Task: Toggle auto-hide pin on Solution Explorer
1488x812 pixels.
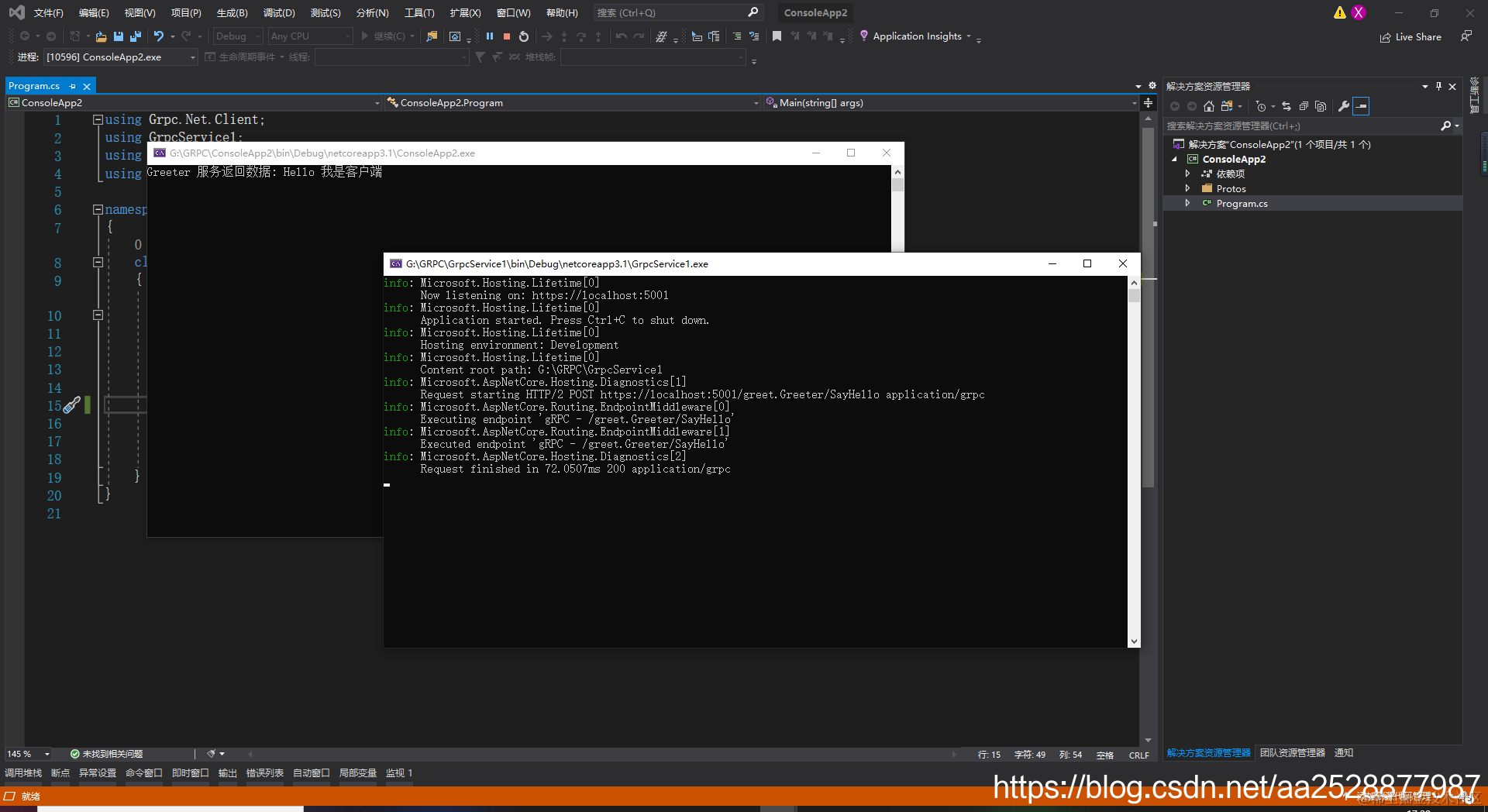Action: [x=1438, y=86]
